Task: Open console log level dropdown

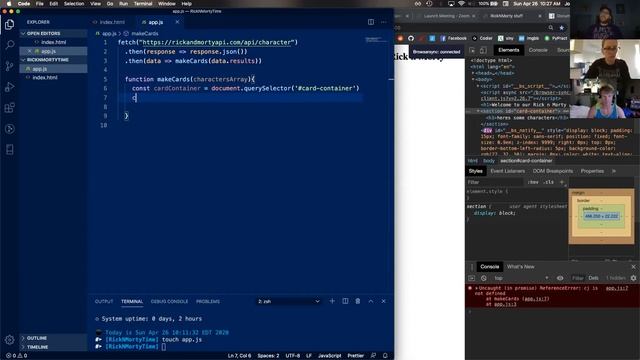Action: tap(593, 278)
